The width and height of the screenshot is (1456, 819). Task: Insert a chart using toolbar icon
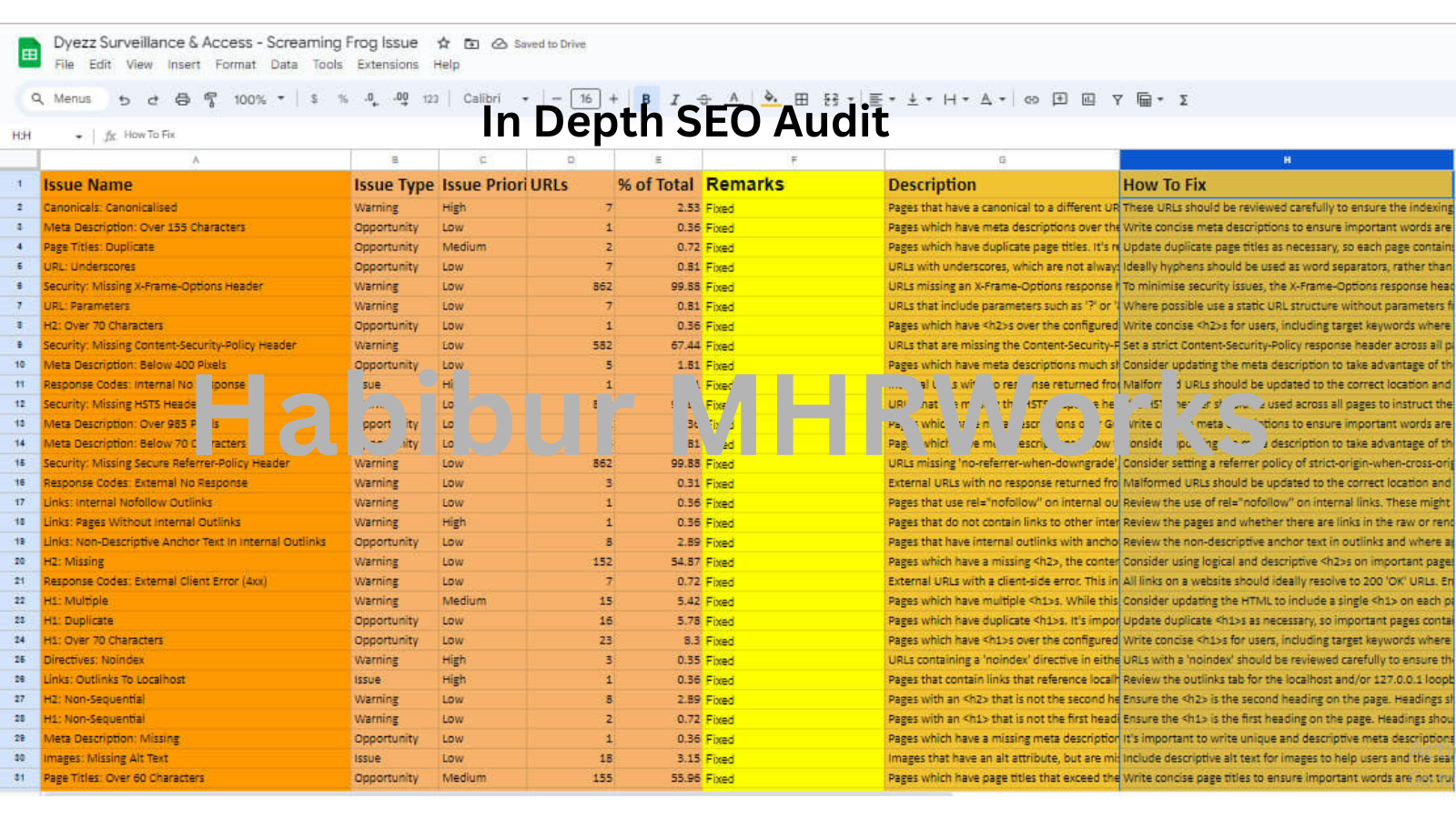pos(1088,99)
